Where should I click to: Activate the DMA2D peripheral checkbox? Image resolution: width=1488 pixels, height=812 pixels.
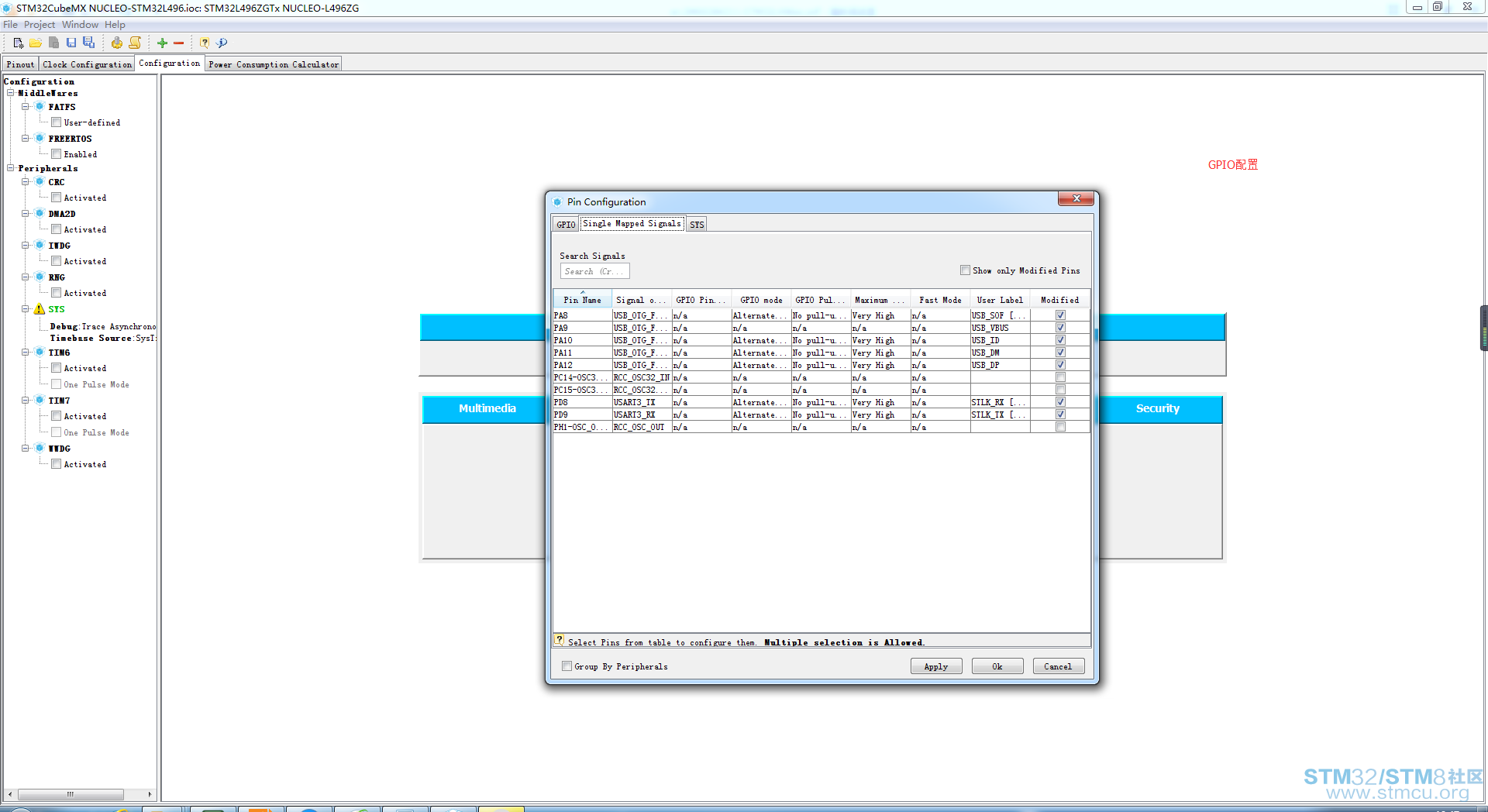pyautogui.click(x=57, y=229)
